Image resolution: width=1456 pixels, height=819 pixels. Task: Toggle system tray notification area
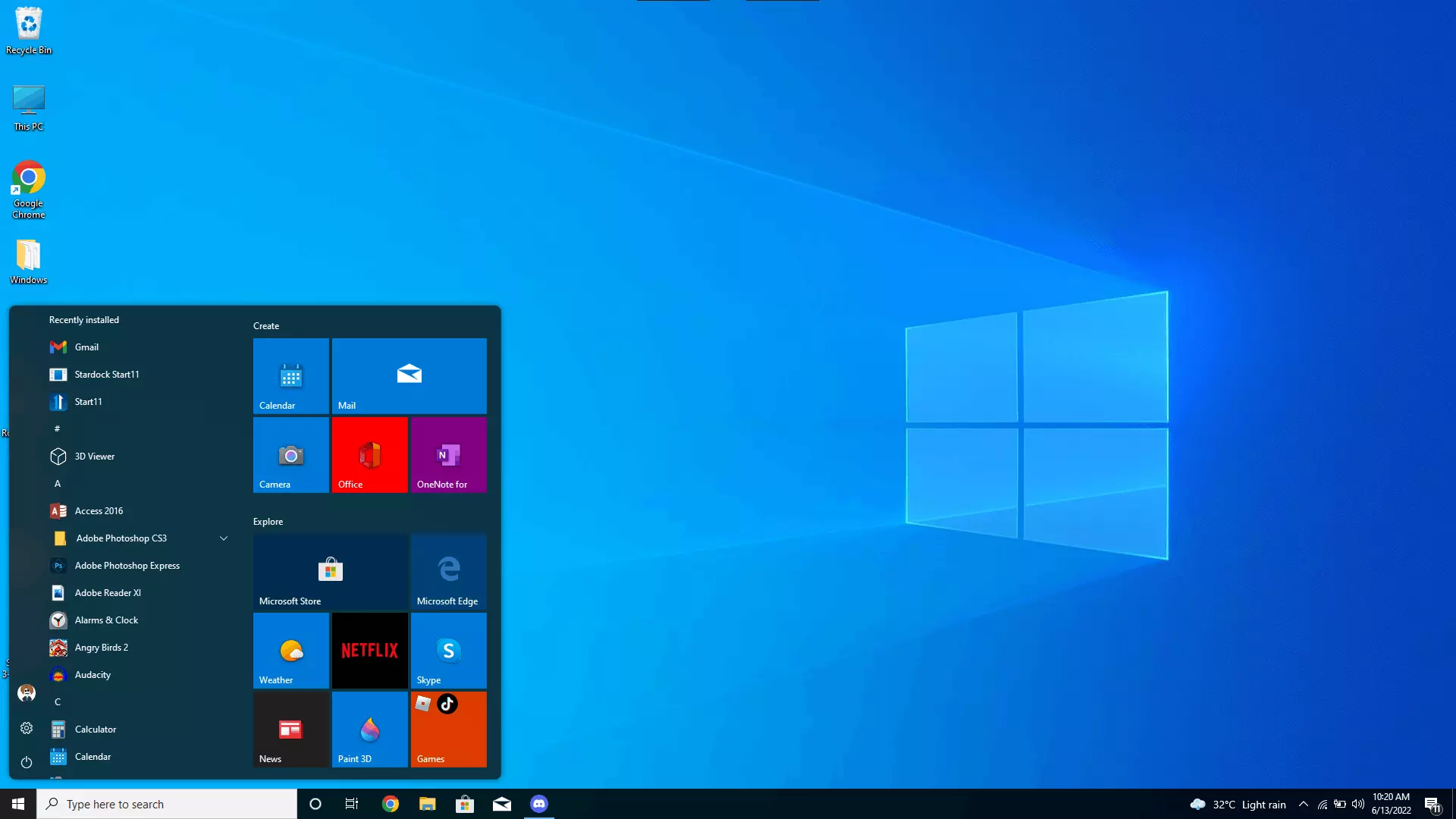1303,803
